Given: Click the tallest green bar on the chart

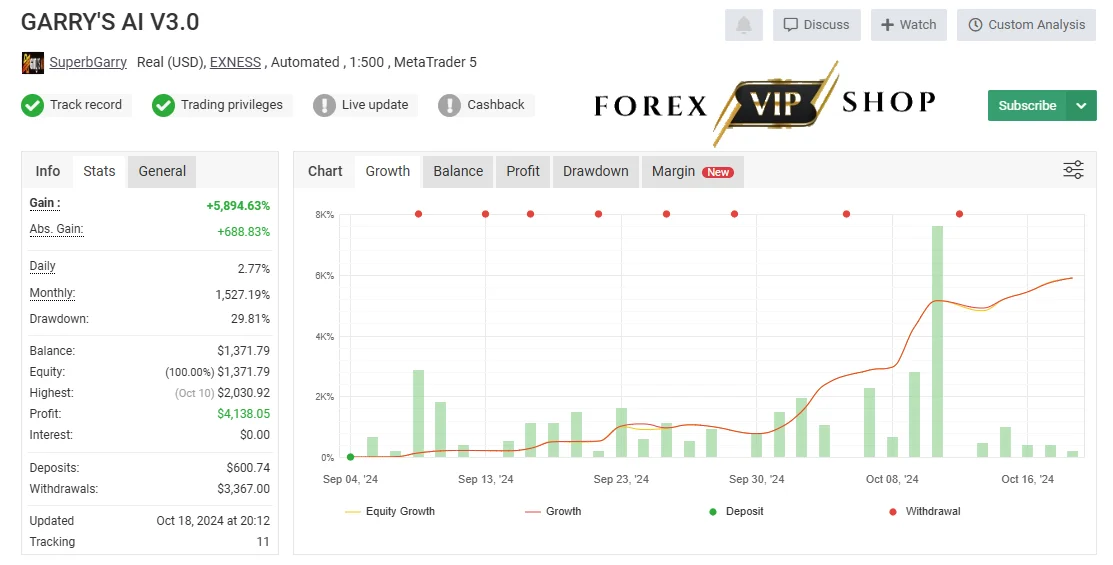Looking at the screenshot, I should point(938,341).
